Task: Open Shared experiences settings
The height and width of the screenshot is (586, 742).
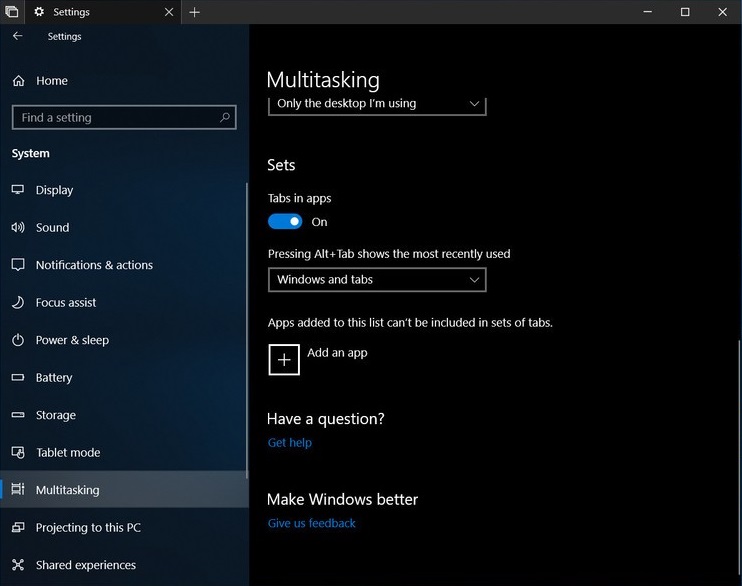Action: [x=124, y=565]
